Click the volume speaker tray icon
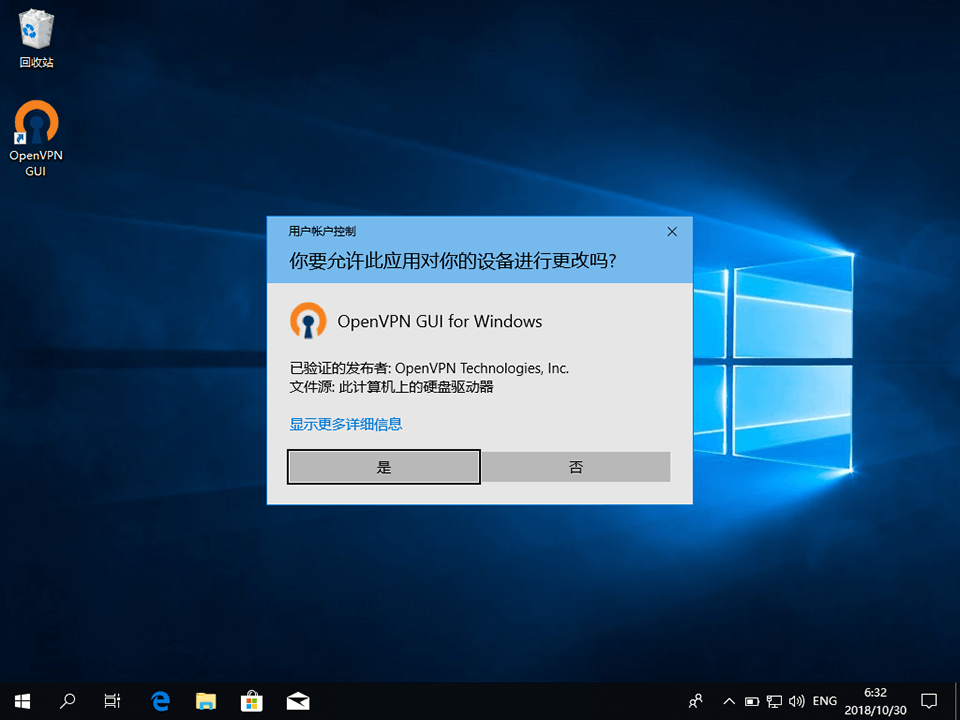The image size is (960, 720). click(797, 702)
